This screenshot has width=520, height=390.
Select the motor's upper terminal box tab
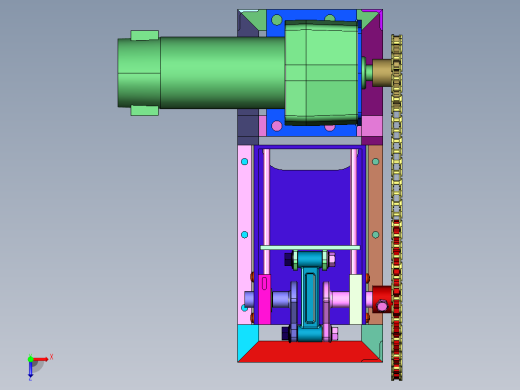point(144,35)
